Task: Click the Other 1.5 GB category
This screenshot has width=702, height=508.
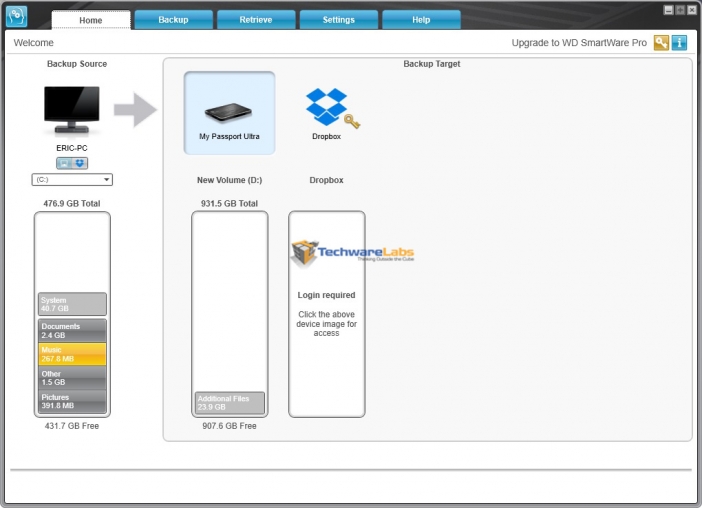Action: [x=72, y=378]
